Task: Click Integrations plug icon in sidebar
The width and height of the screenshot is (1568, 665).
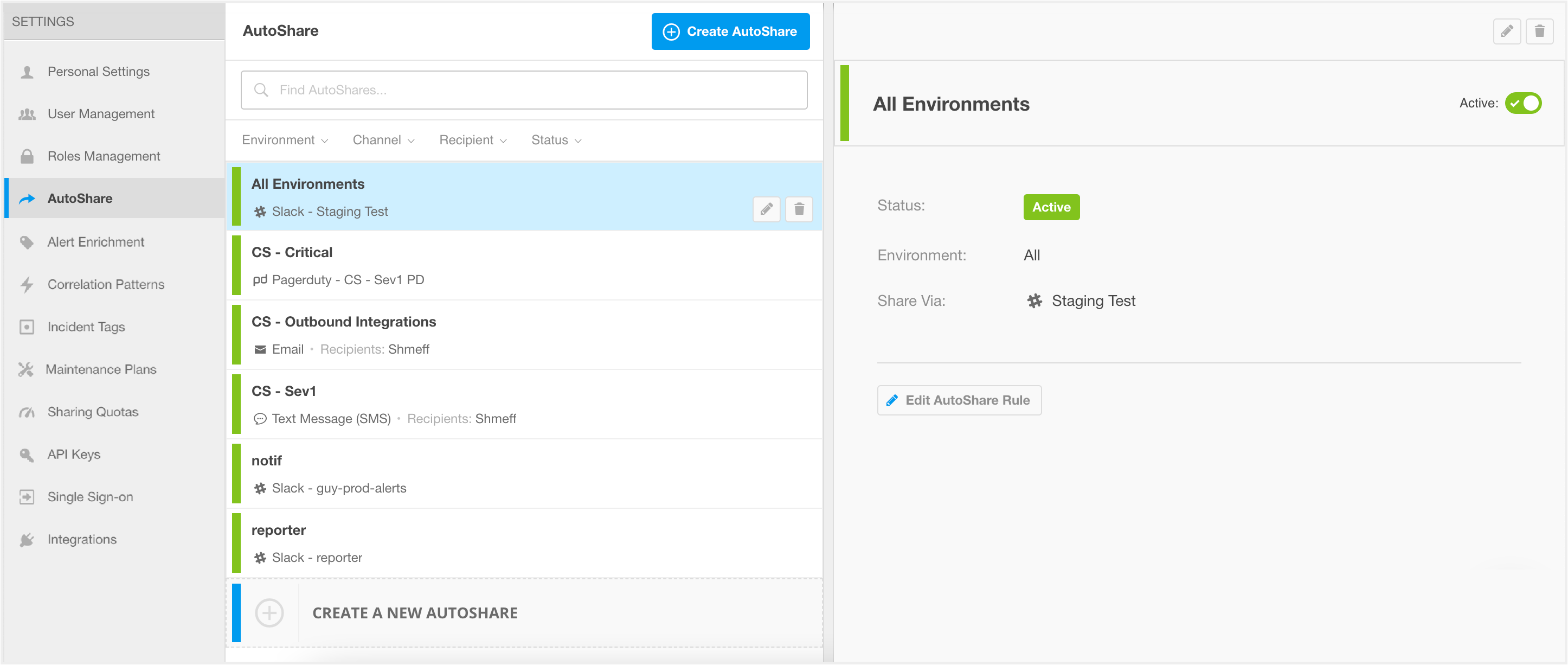Action: (x=27, y=540)
